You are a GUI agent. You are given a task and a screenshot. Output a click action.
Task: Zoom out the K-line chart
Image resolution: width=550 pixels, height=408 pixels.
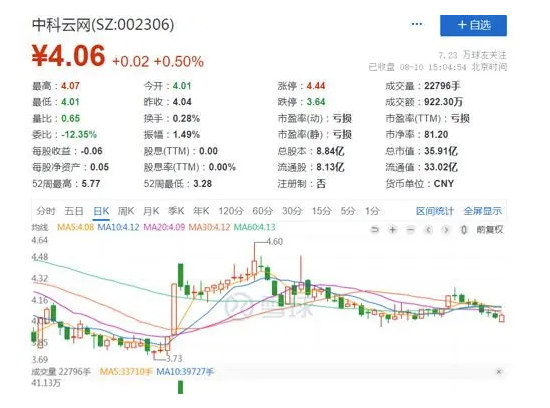click(410, 230)
